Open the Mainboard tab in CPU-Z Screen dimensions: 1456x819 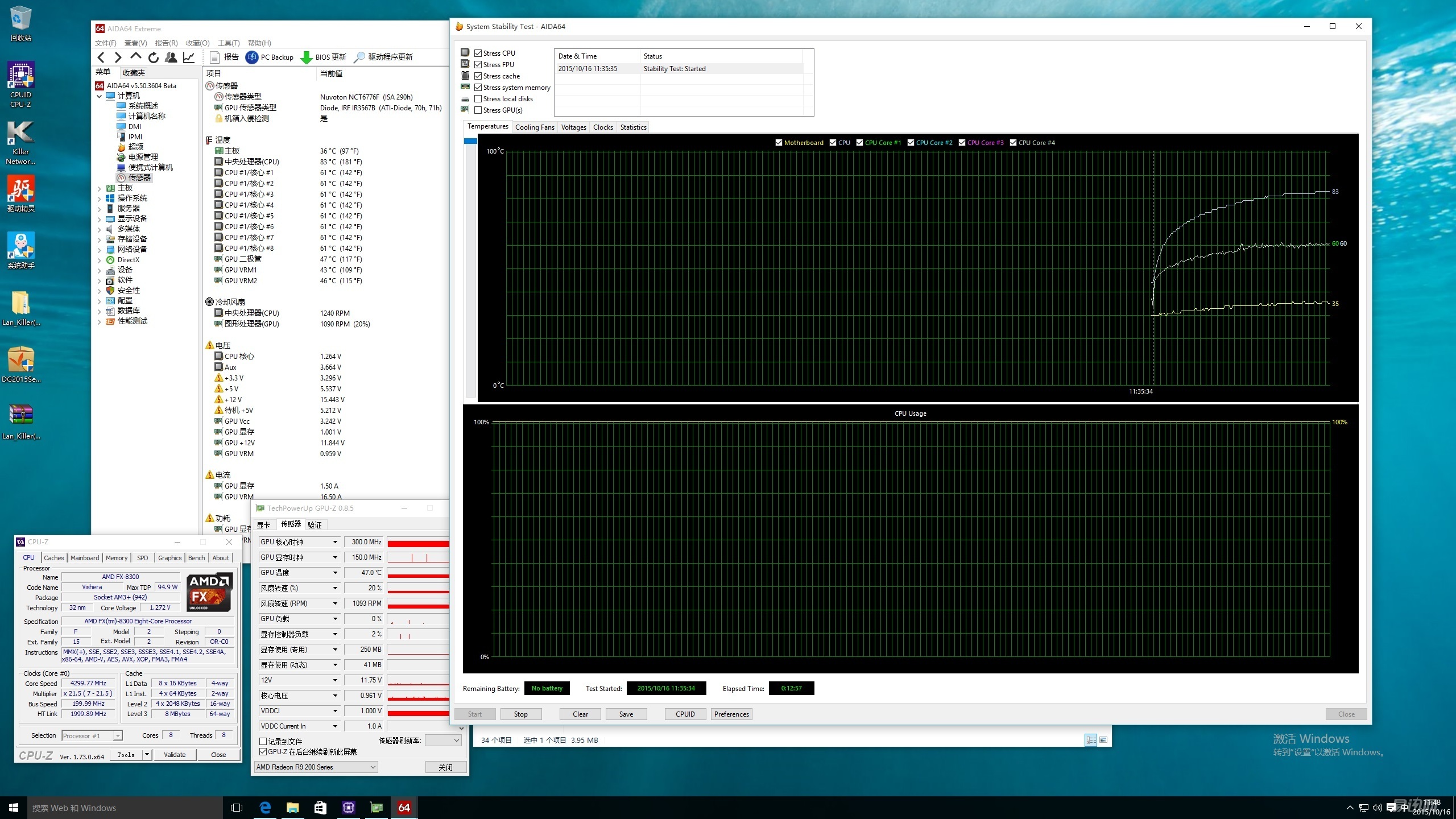[x=85, y=558]
